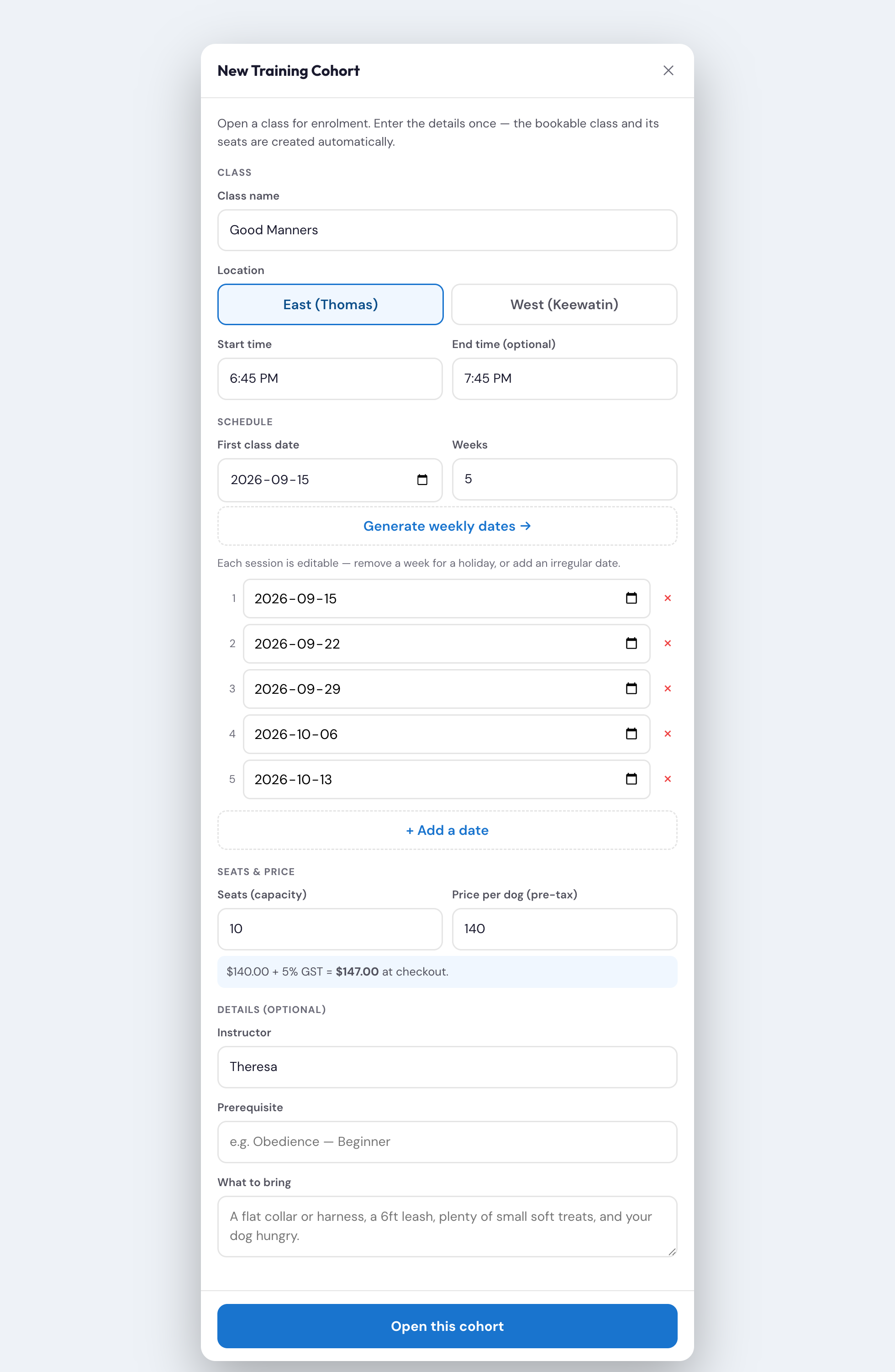Select East (Thomas) location
Viewport: 895px width, 1372px height.
[330, 304]
